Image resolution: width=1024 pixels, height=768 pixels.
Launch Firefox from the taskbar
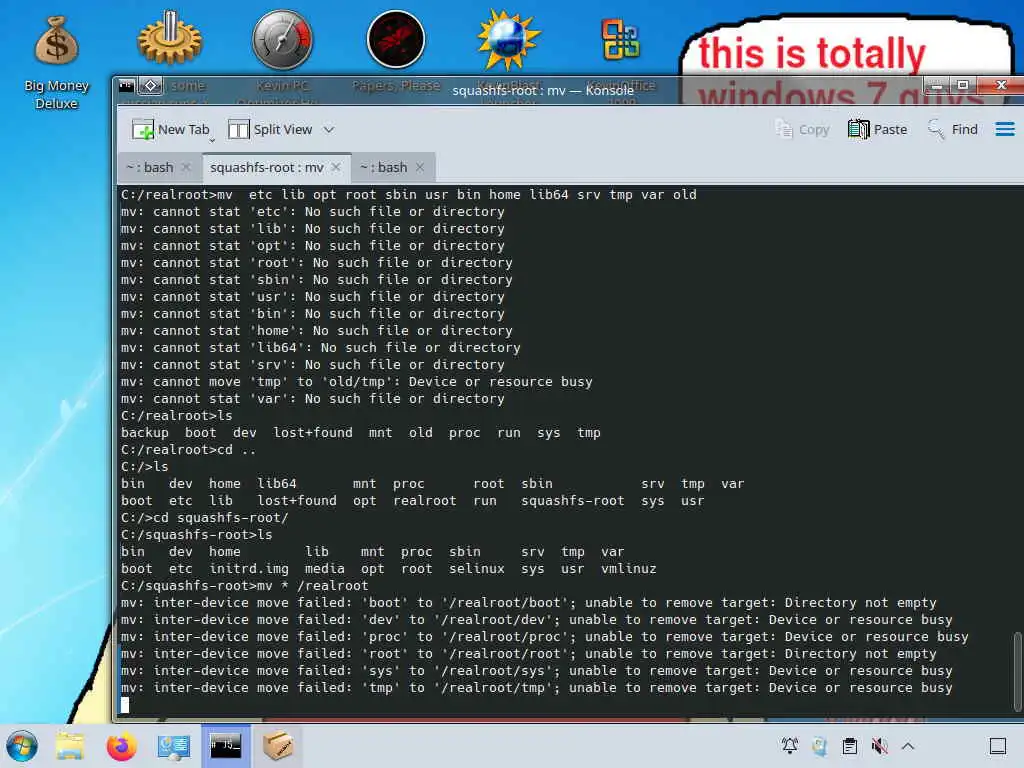pos(121,746)
